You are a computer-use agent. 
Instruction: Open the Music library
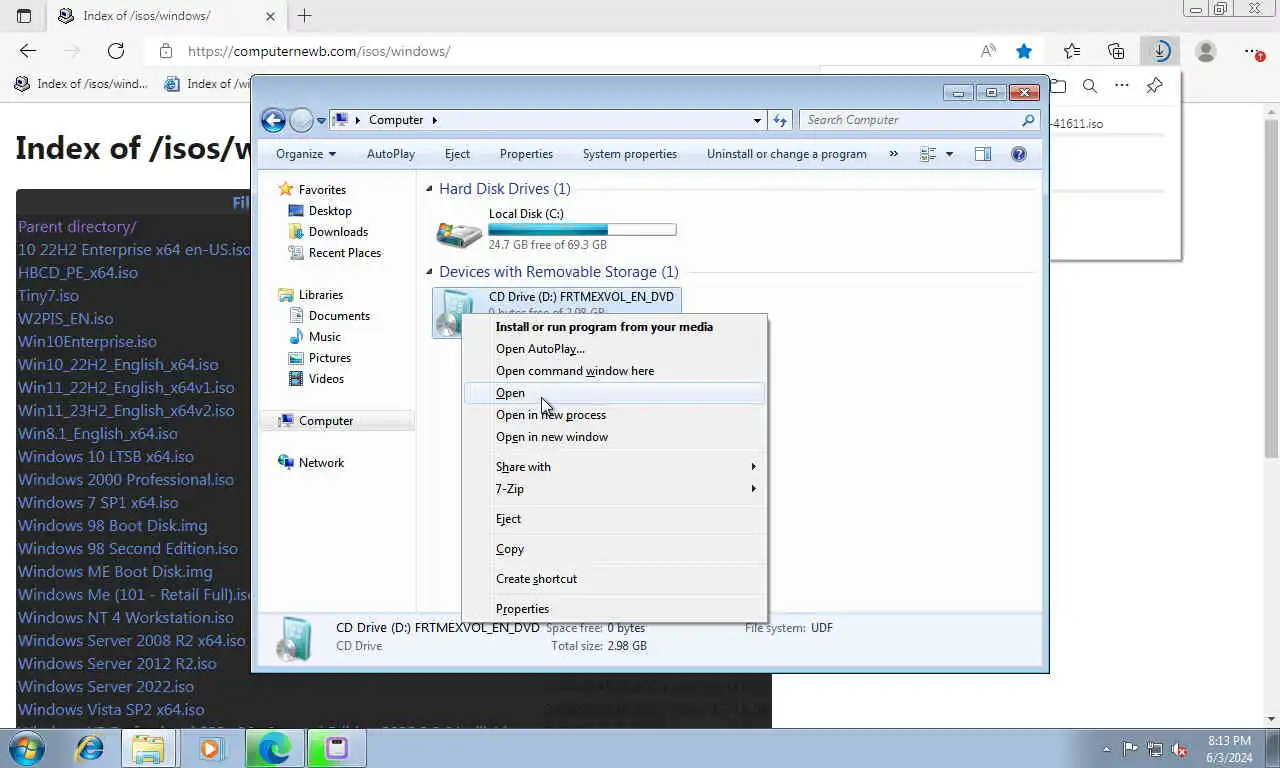tap(324, 337)
